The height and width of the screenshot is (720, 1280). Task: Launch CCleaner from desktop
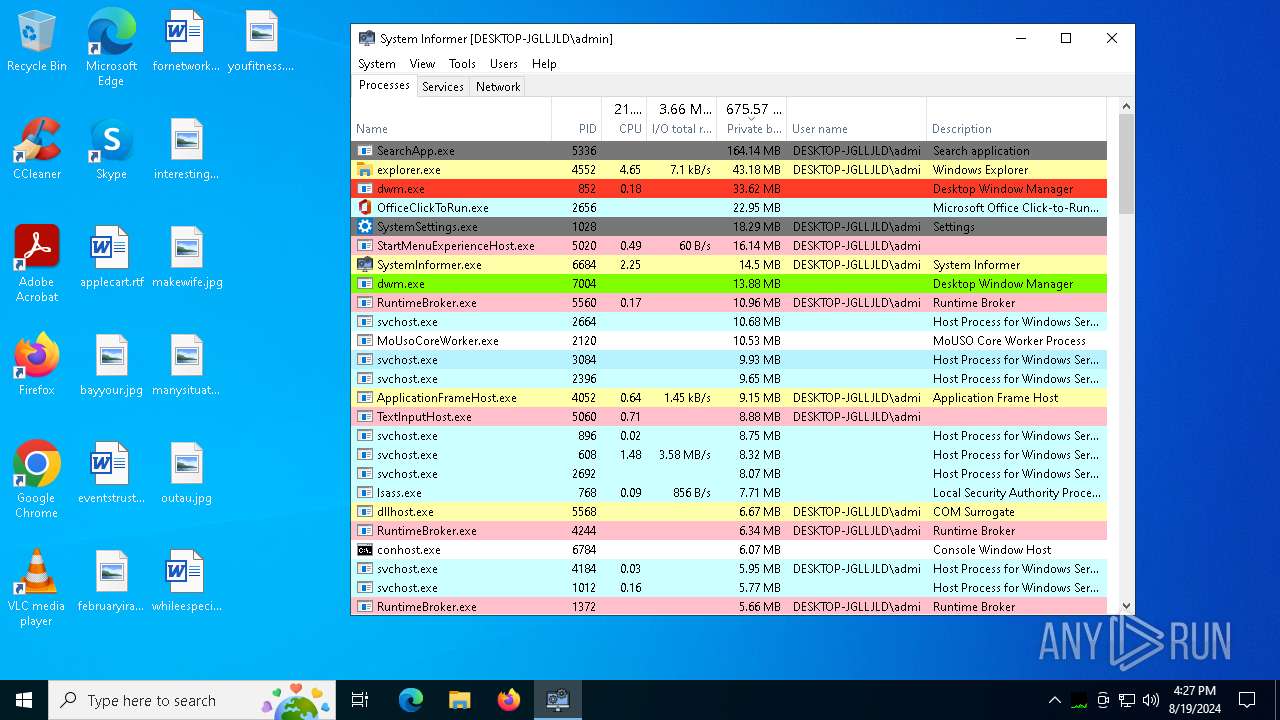[37, 149]
